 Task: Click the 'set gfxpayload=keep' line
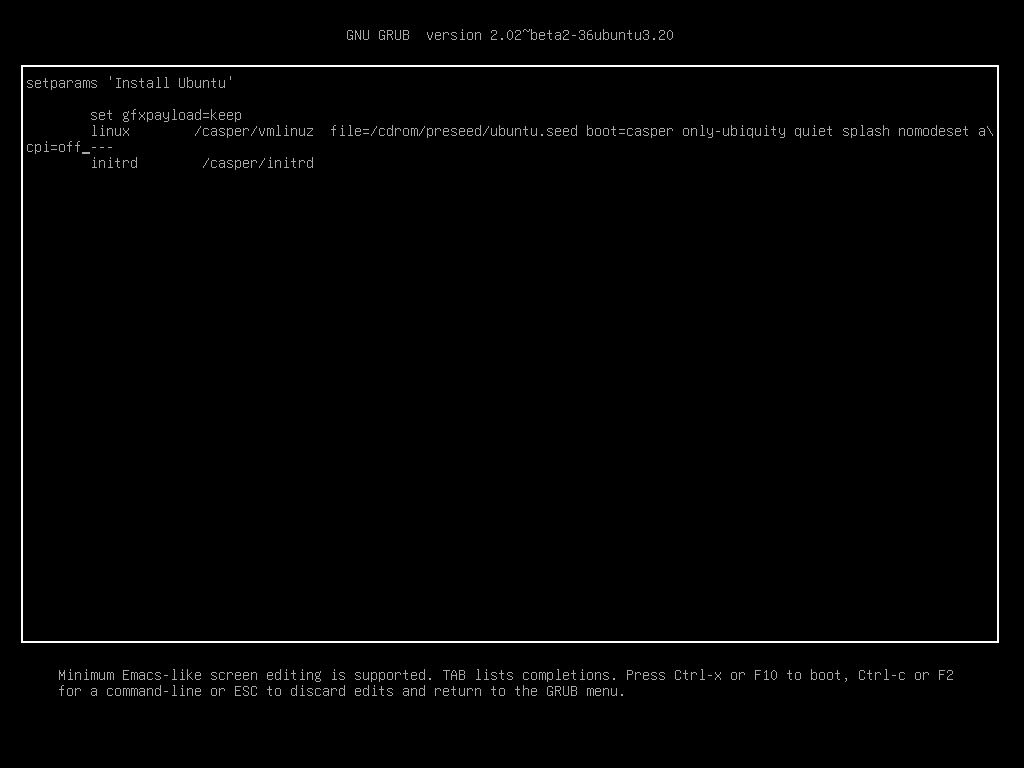(166, 115)
